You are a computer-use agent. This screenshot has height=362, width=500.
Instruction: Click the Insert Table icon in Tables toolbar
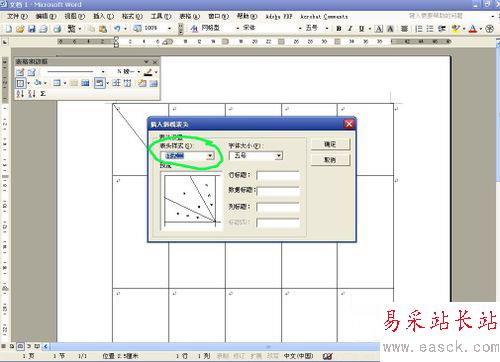click(57, 83)
